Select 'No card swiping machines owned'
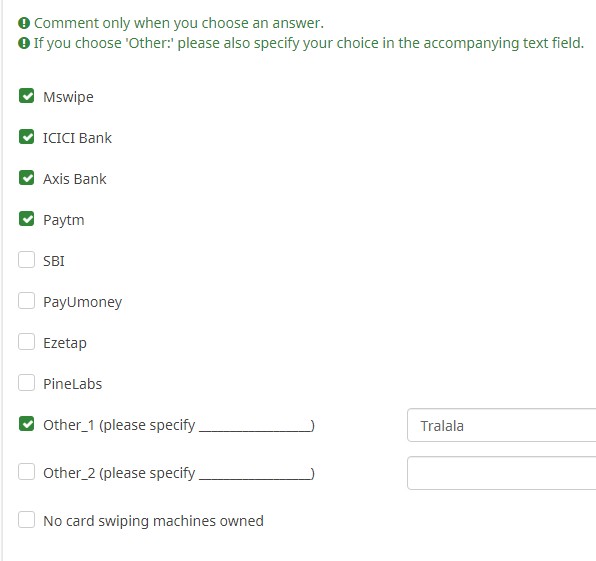 click(x=26, y=520)
